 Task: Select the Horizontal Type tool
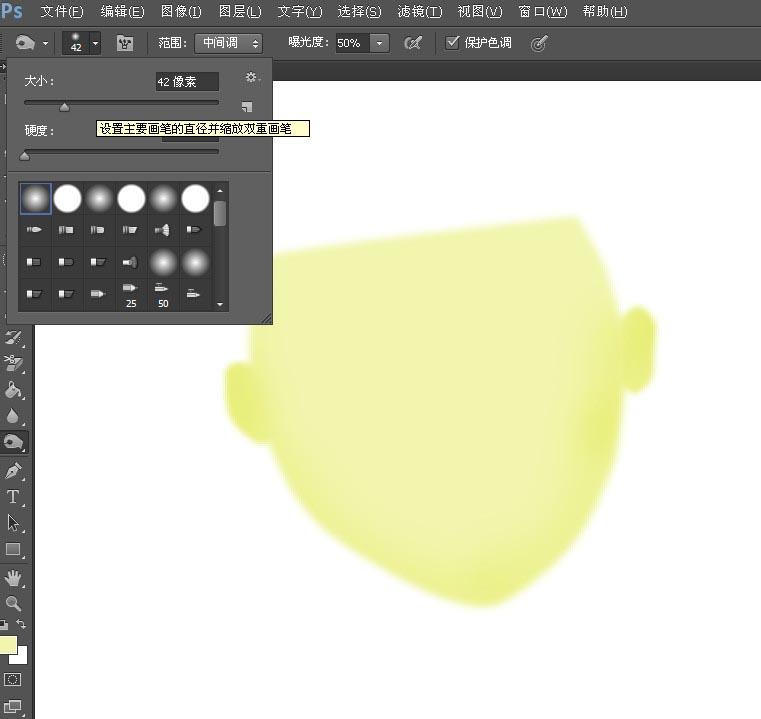coord(13,497)
